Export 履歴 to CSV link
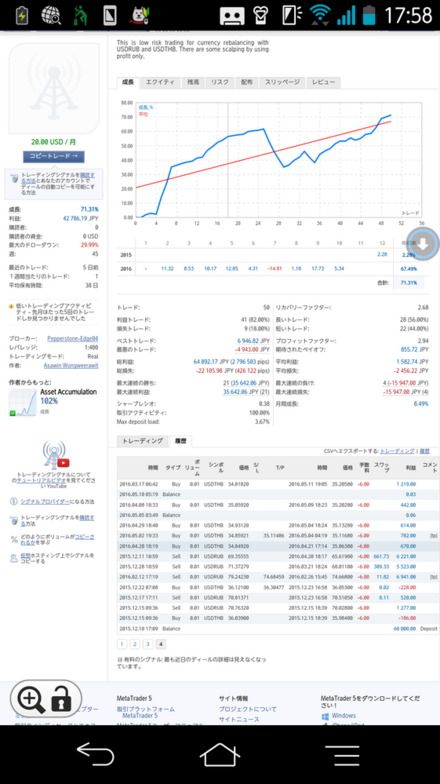Image resolution: width=440 pixels, height=784 pixels. pyautogui.click(x=424, y=451)
